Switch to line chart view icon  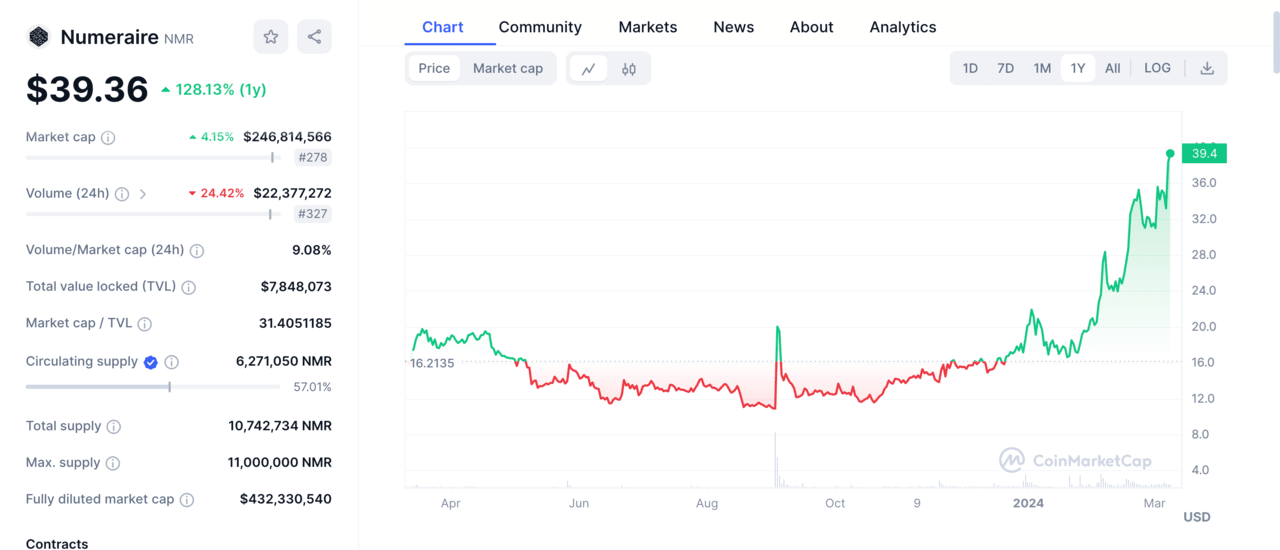click(589, 69)
